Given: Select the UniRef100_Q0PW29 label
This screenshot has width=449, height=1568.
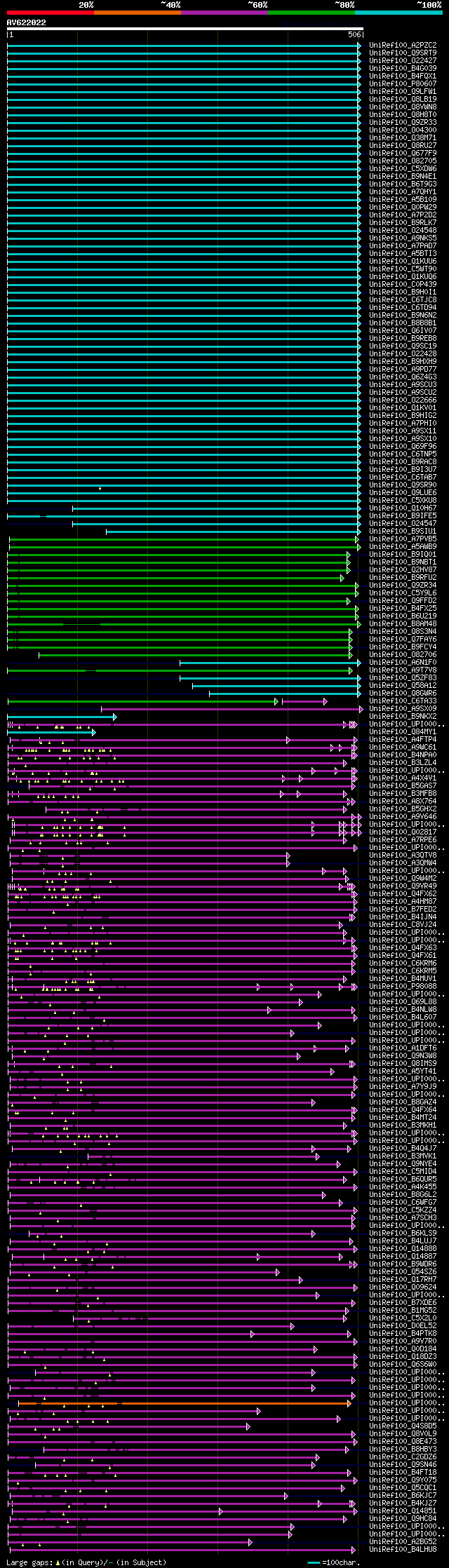Looking at the screenshot, I should (403, 207).
